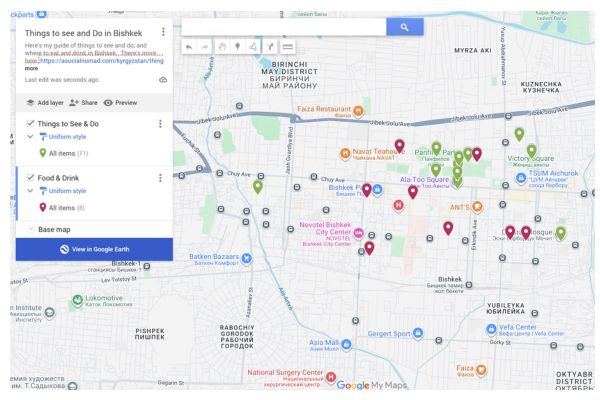The image size is (600, 400).
Task: Click National Surgery Center hospital icon
Action: click(331, 377)
